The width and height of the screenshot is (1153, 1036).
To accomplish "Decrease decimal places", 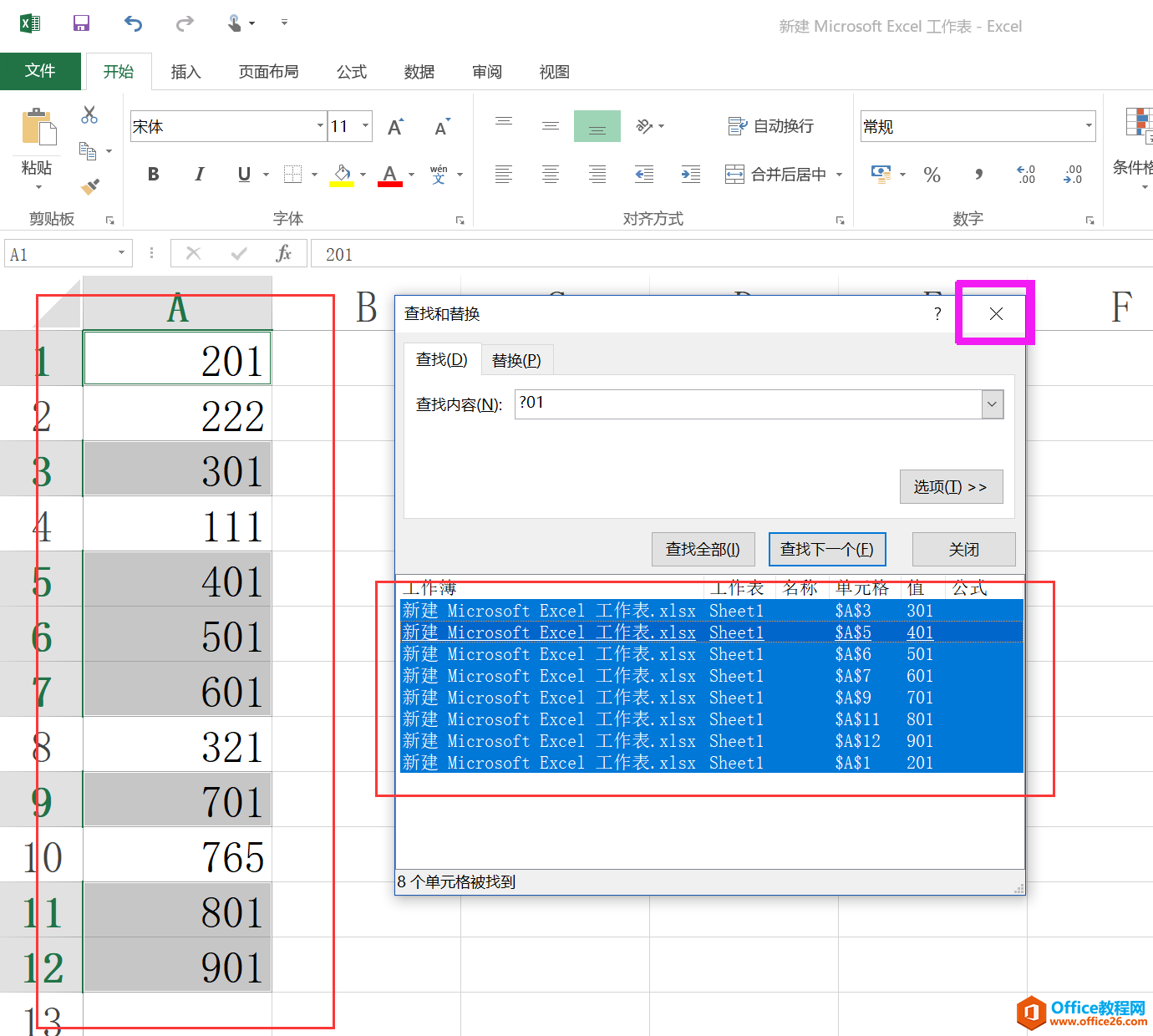I will [1073, 175].
